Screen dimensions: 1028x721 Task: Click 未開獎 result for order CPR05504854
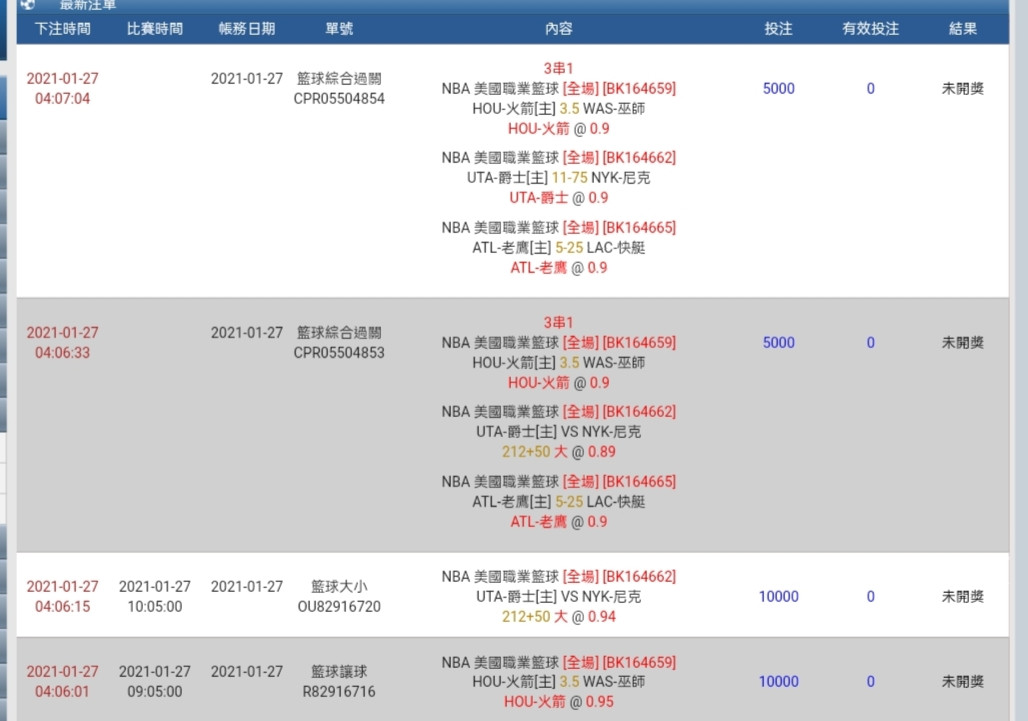[962, 88]
